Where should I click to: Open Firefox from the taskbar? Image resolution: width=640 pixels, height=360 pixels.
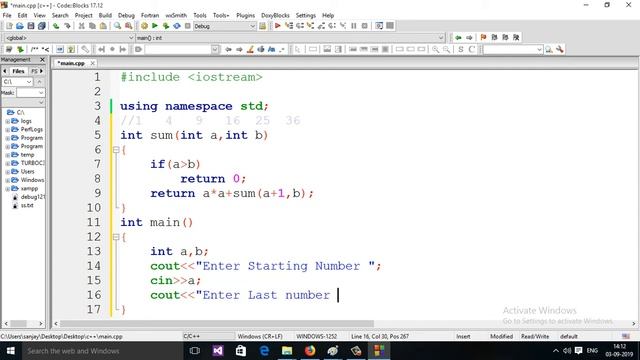[310, 351]
